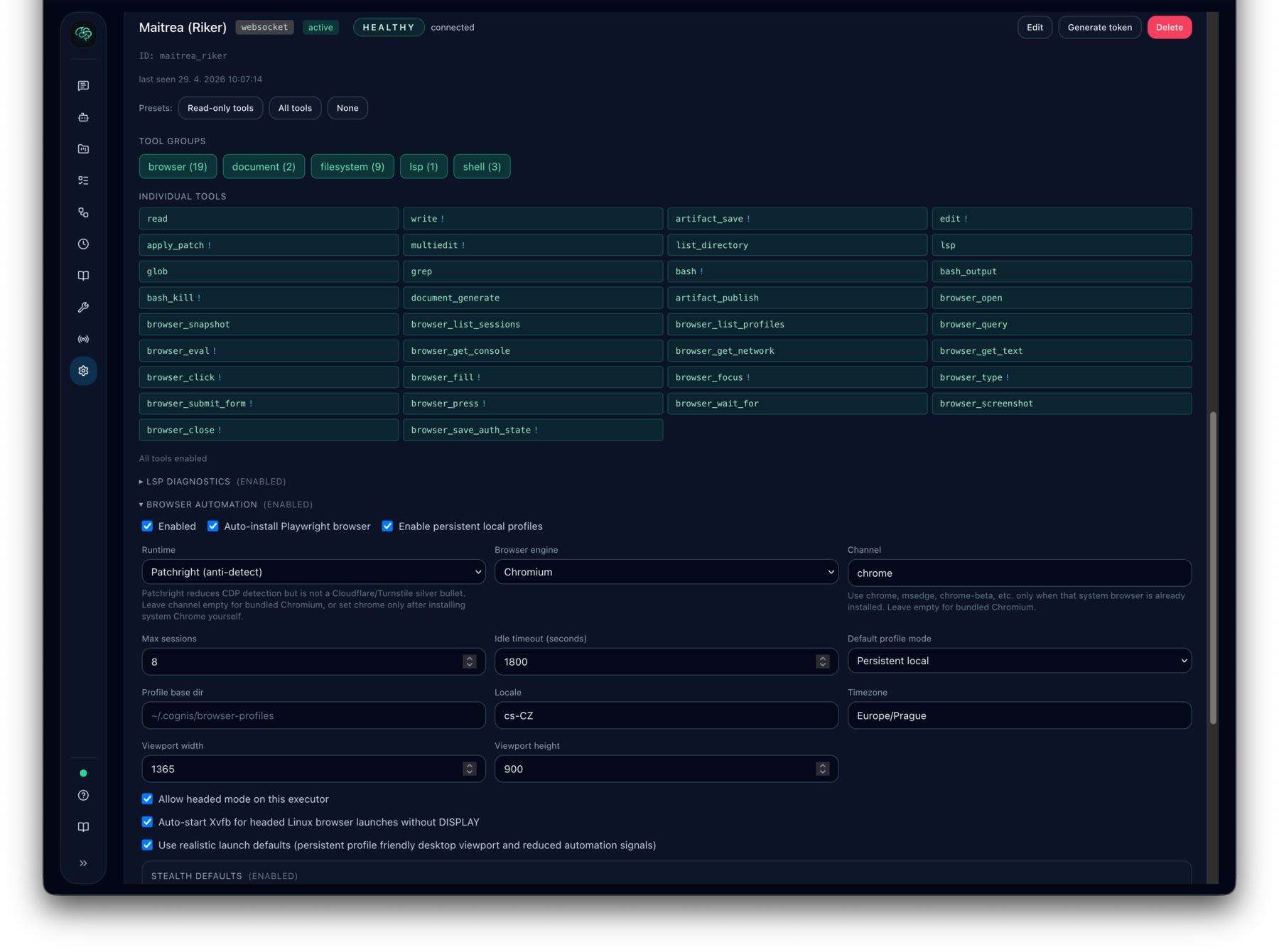Apply the Read-only tools preset

point(220,108)
